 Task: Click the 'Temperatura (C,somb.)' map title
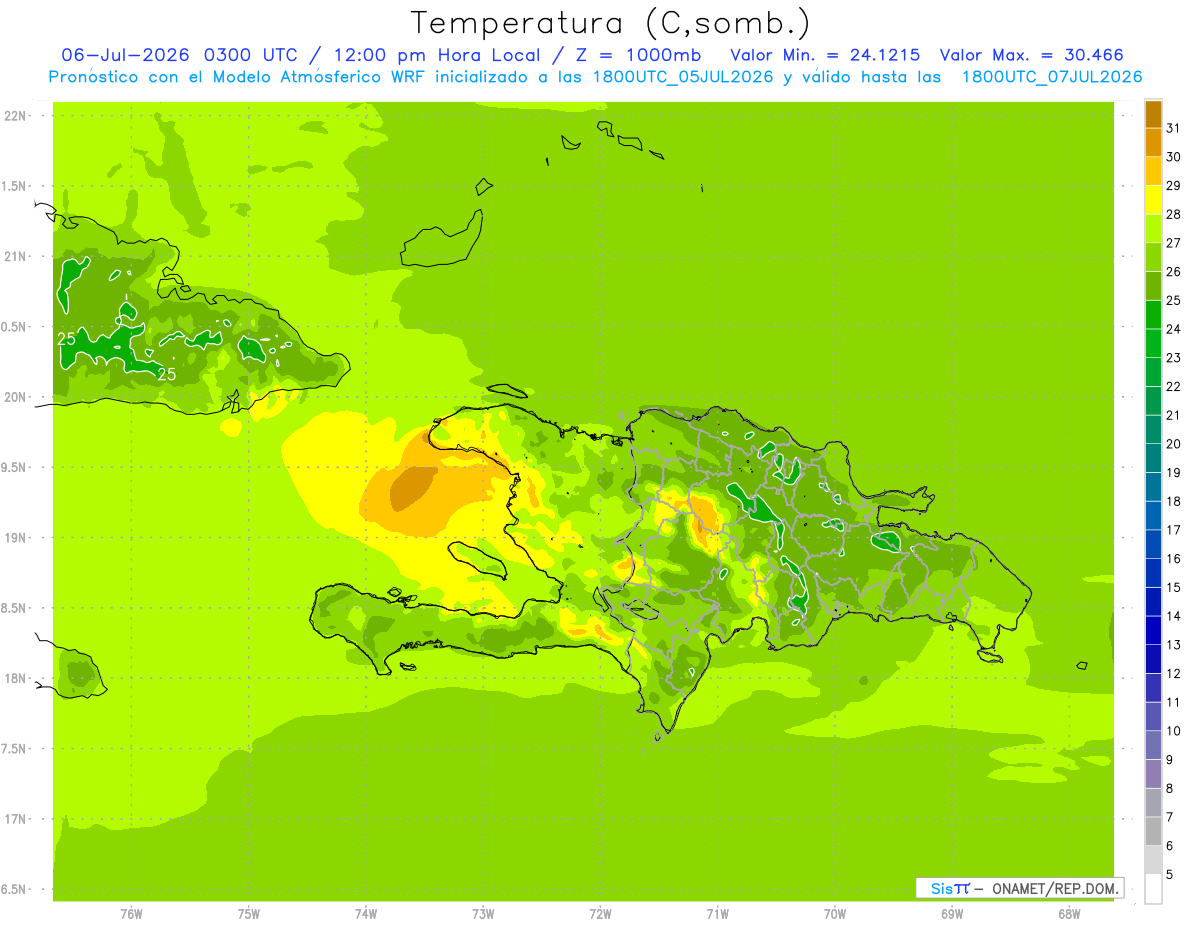611,22
